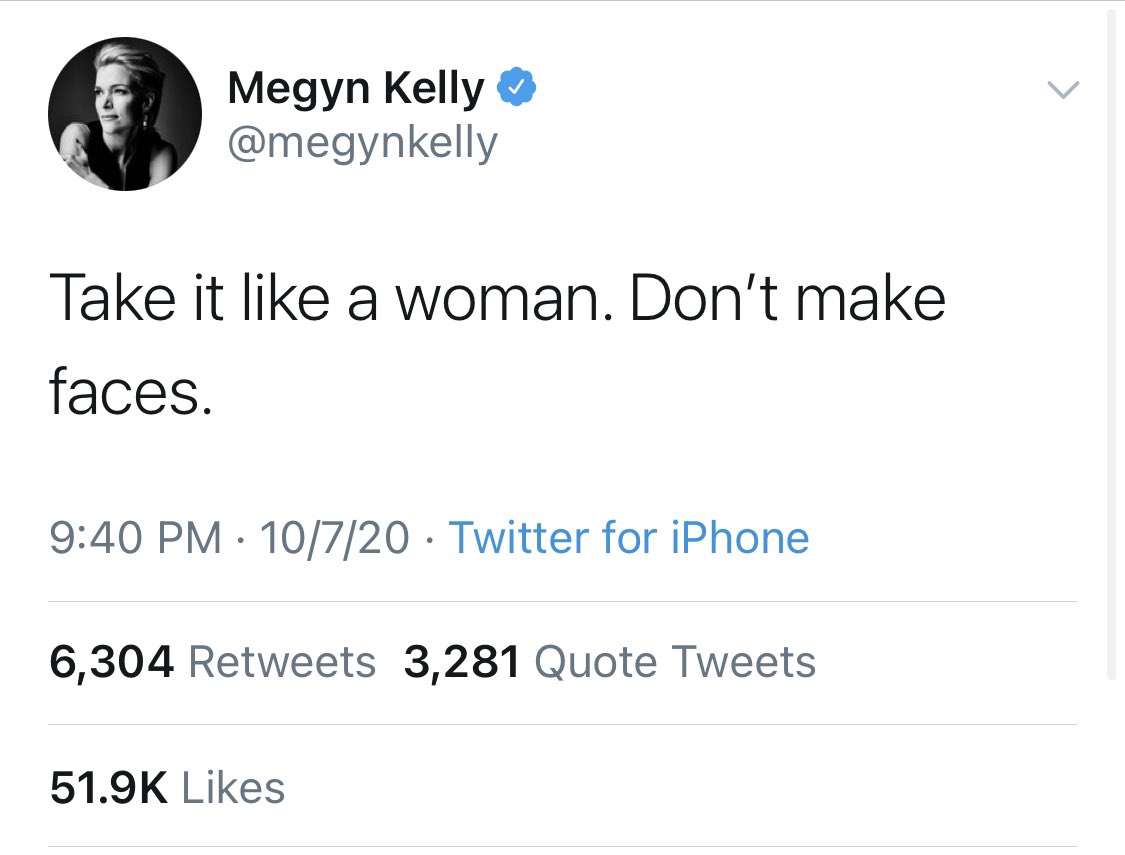The height and width of the screenshot is (855, 1125).
Task: View the Likes list label
Action: [233, 788]
